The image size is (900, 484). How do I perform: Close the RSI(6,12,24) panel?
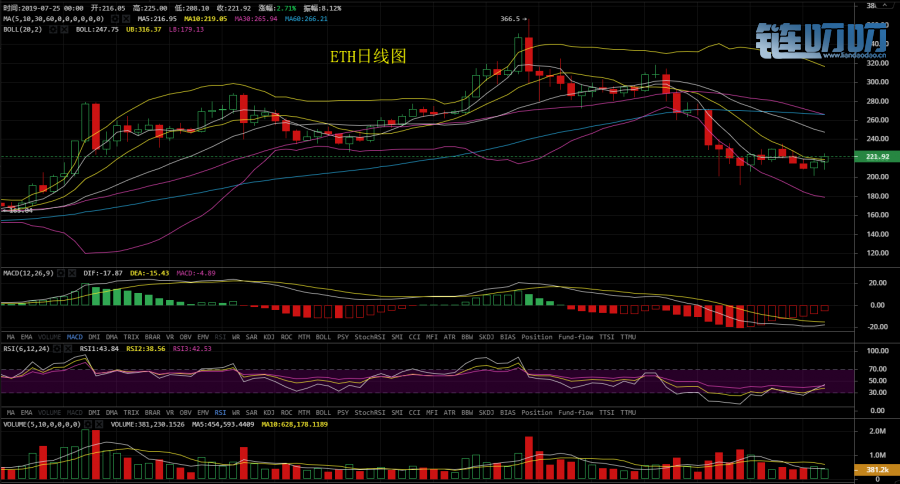coord(68,349)
